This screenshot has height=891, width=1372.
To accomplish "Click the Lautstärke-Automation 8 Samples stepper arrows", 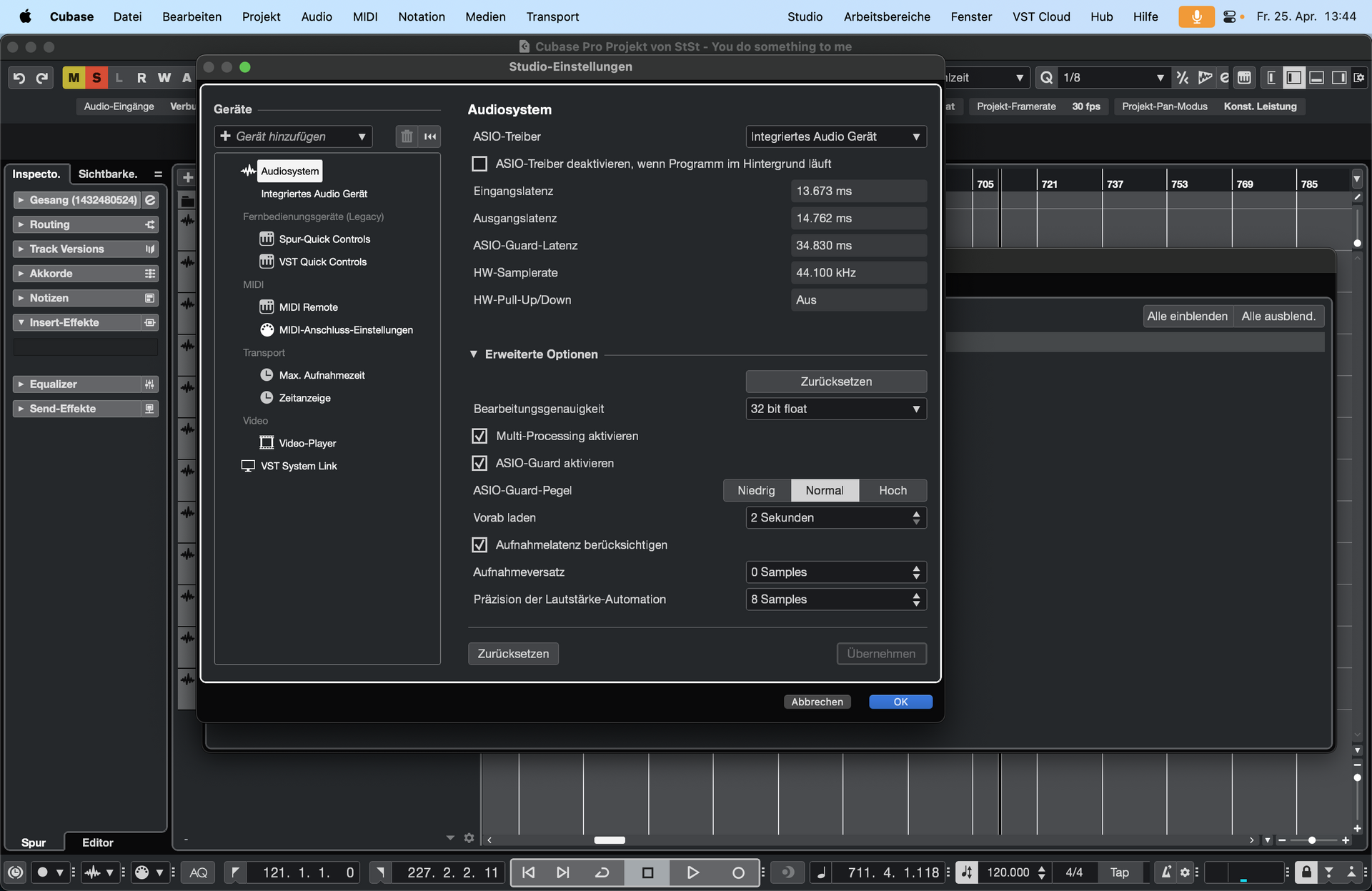I will pos(916,599).
